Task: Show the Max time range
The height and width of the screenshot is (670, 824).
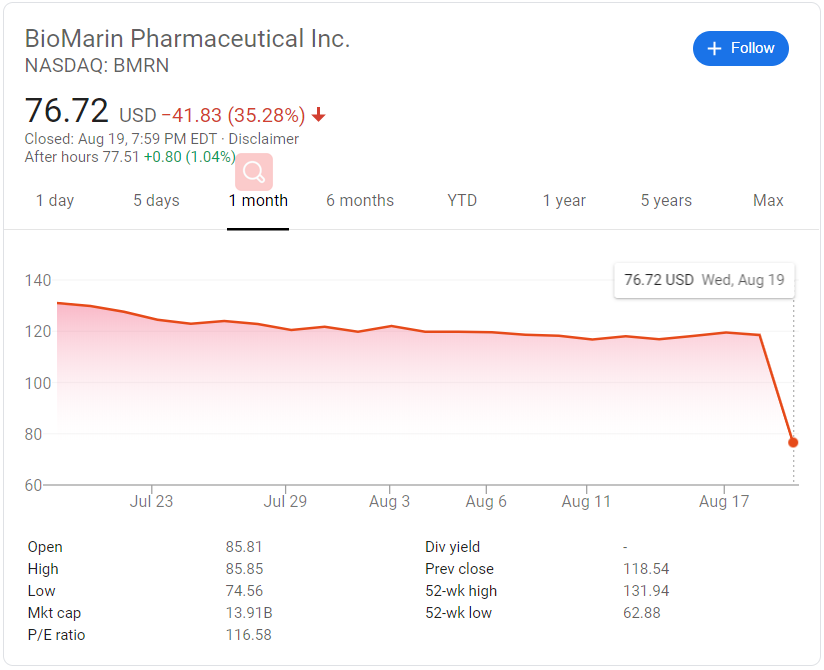Action: click(768, 201)
